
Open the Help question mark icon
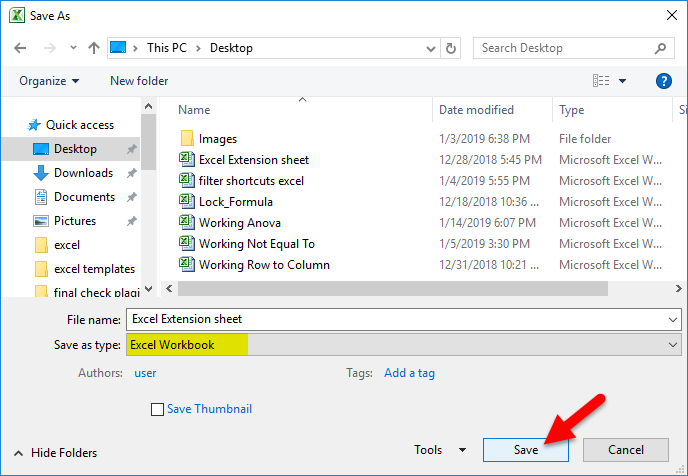point(663,81)
